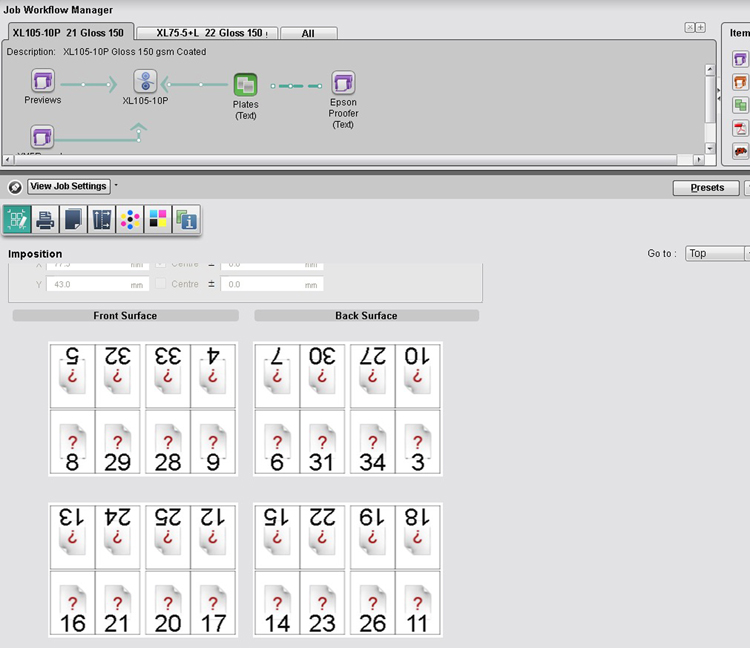Click the partially hidden node below Previews

[42, 137]
